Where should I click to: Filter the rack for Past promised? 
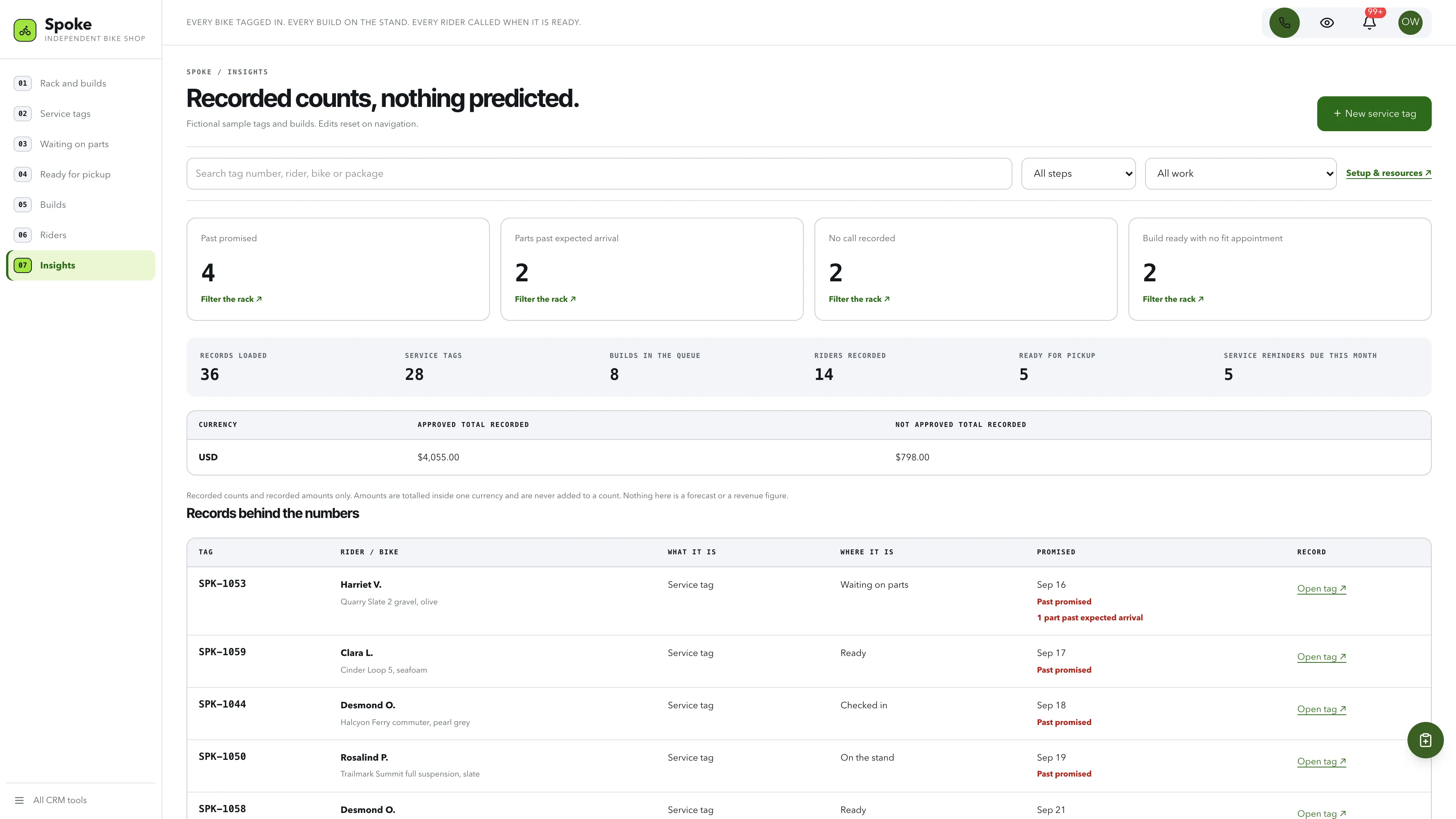coord(231,299)
